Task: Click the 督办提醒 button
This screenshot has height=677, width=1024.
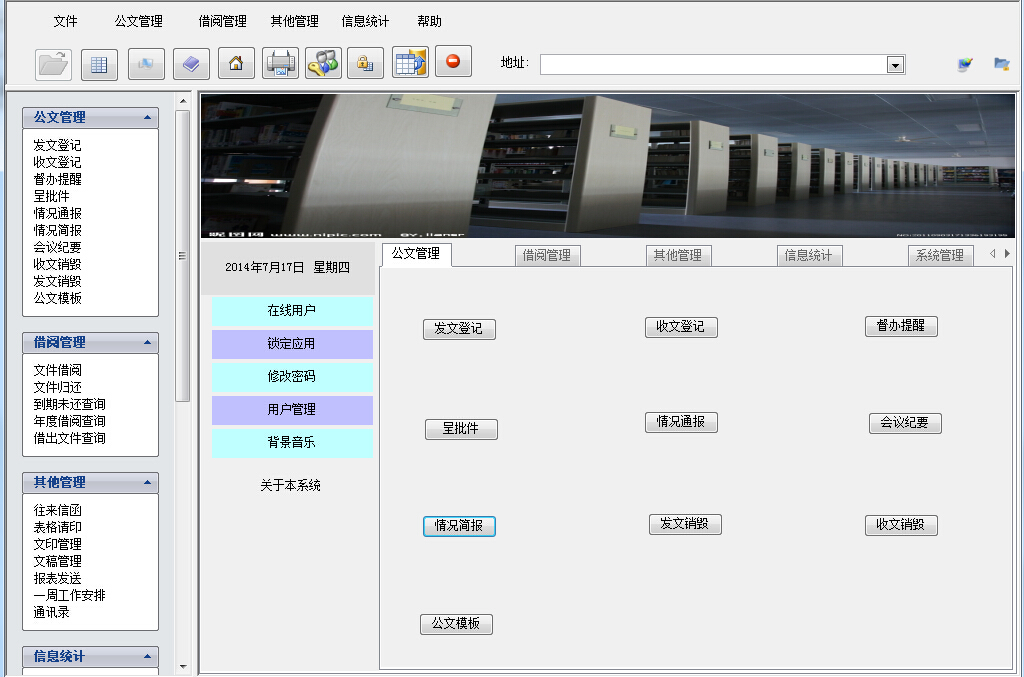Action: coord(901,326)
